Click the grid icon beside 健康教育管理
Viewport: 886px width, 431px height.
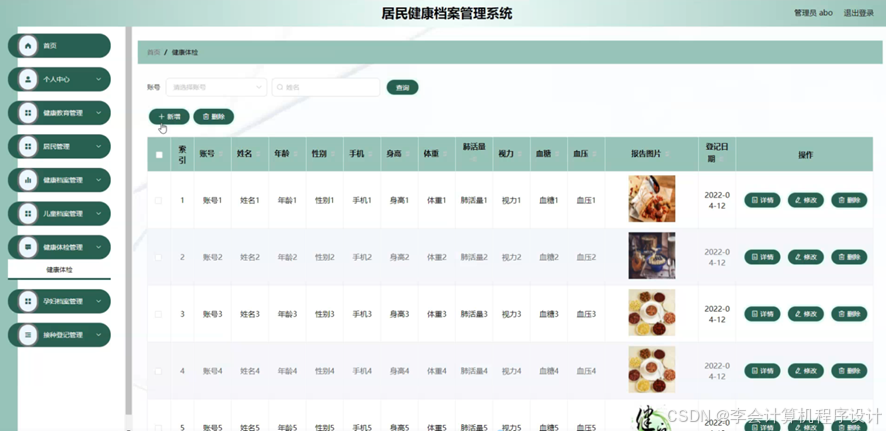(x=28, y=113)
